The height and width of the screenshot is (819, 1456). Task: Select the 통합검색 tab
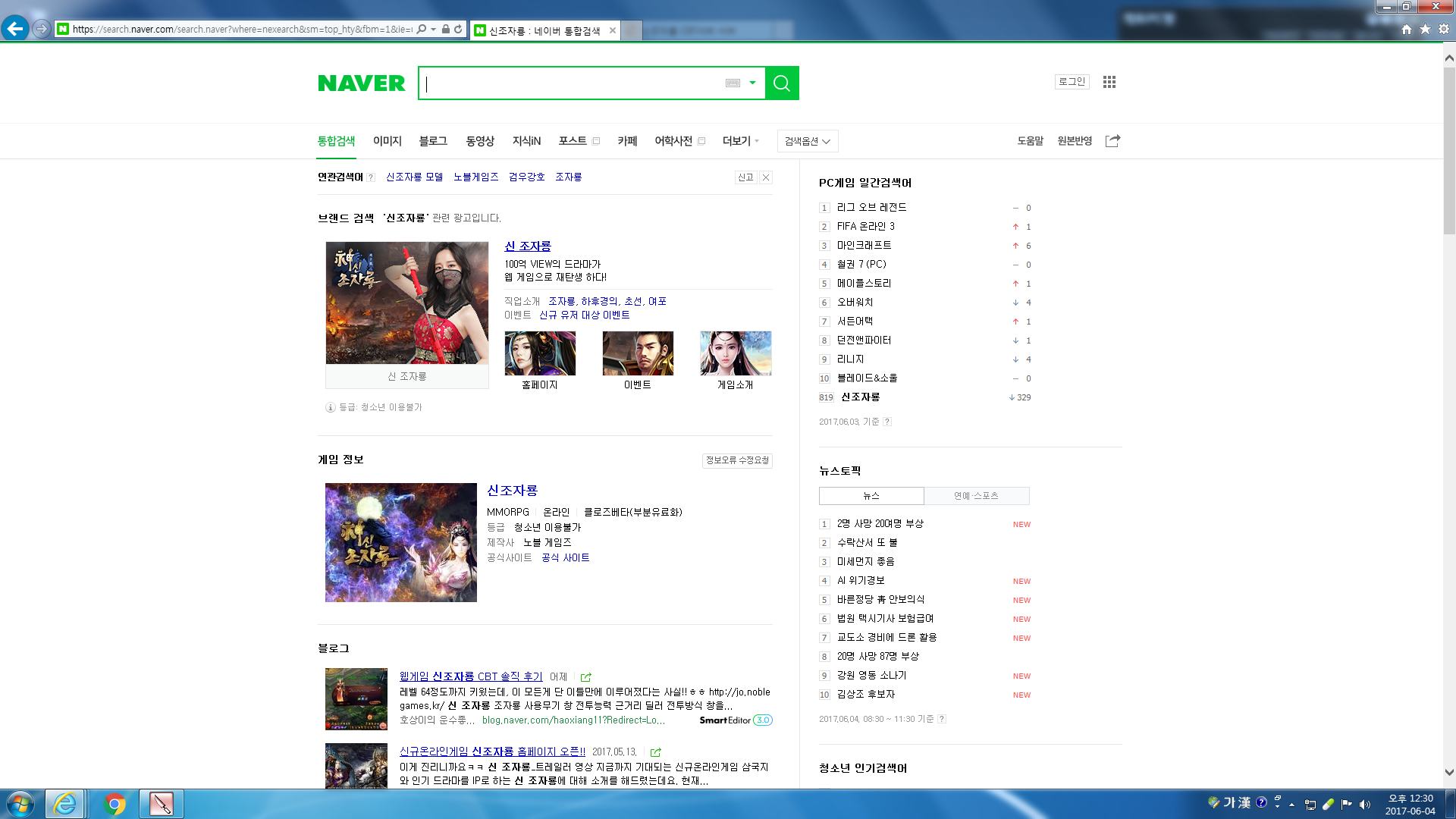click(336, 141)
